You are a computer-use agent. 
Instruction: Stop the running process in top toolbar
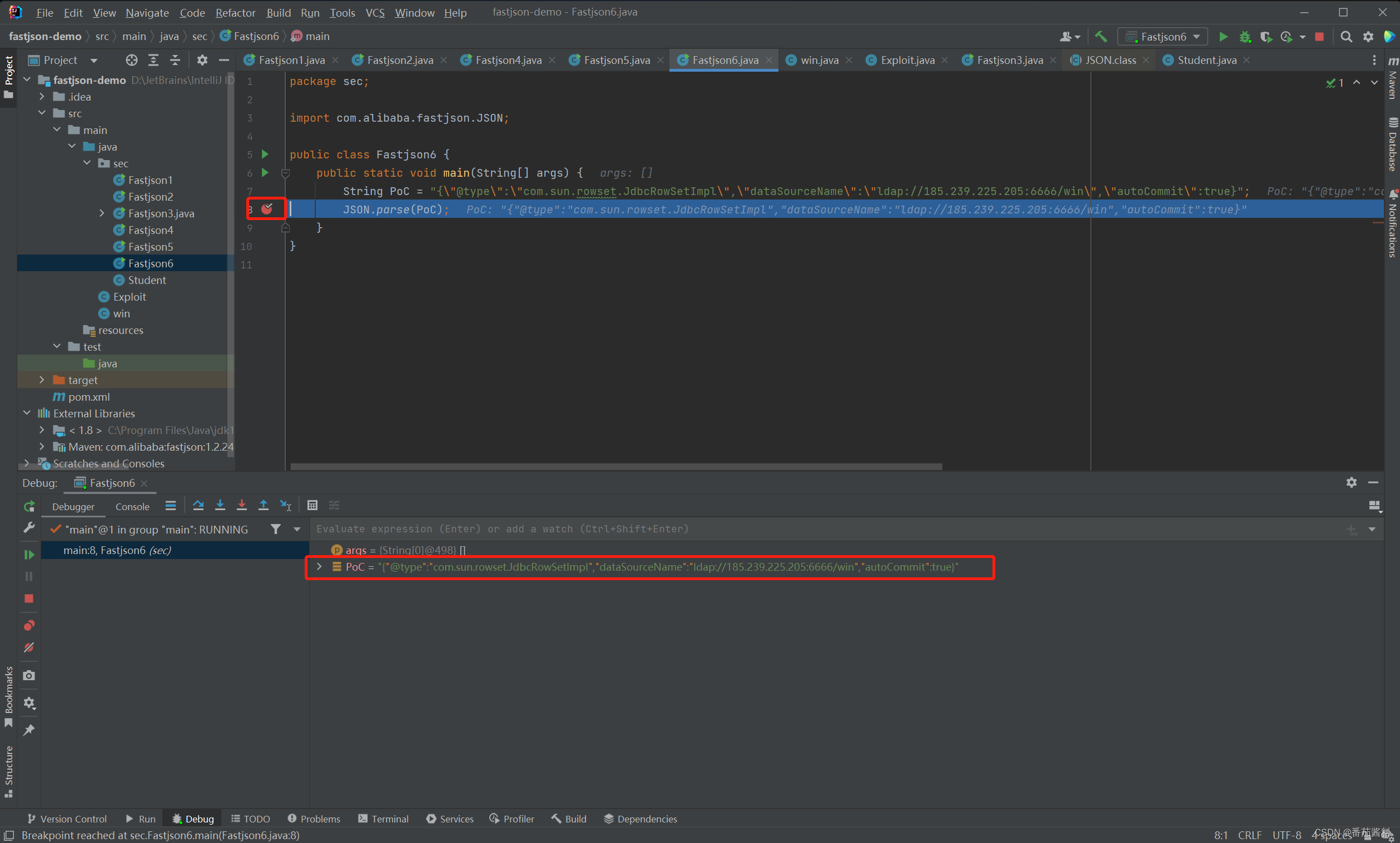(1320, 37)
